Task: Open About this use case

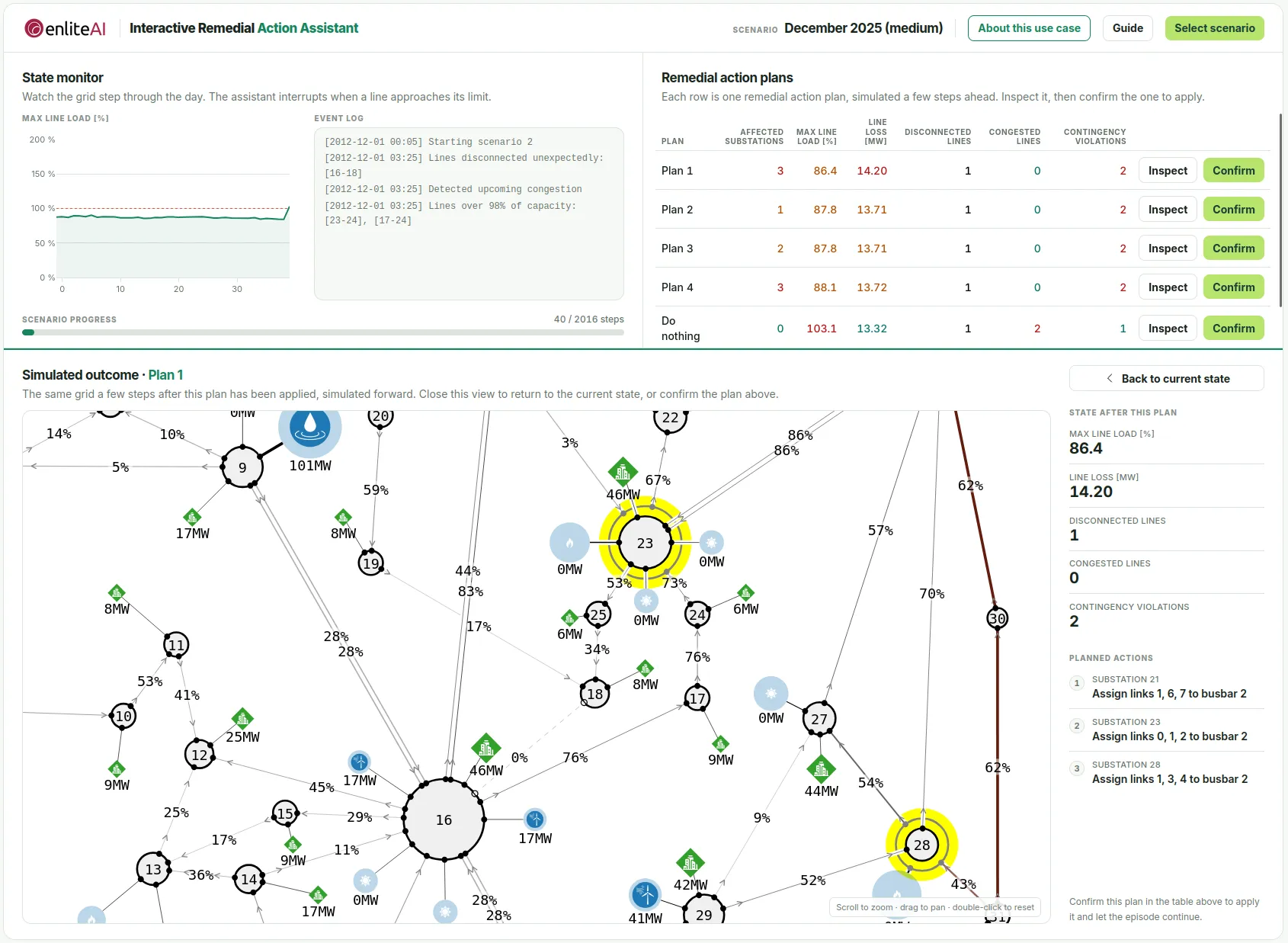Action: [1029, 28]
